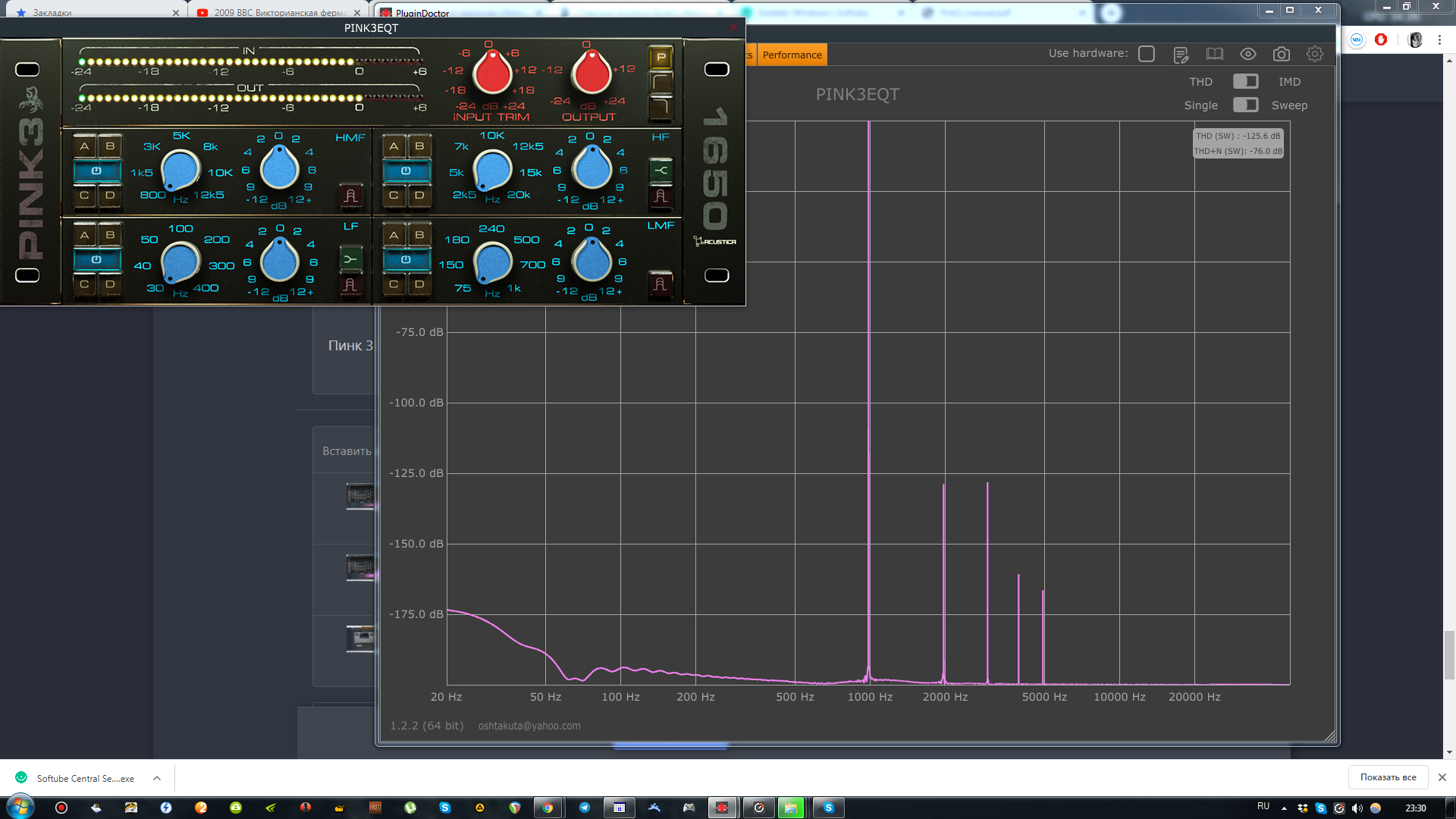Select preset C in the LMF band

(394, 284)
